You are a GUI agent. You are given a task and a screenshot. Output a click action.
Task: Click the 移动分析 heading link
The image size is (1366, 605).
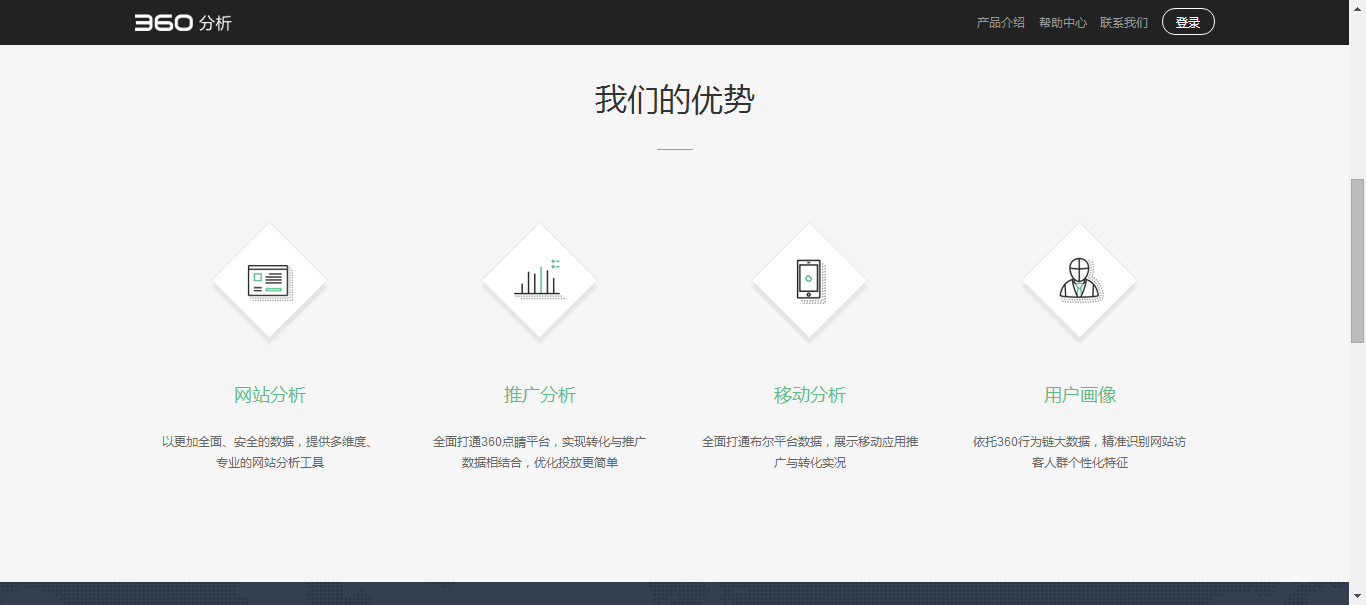(x=809, y=395)
